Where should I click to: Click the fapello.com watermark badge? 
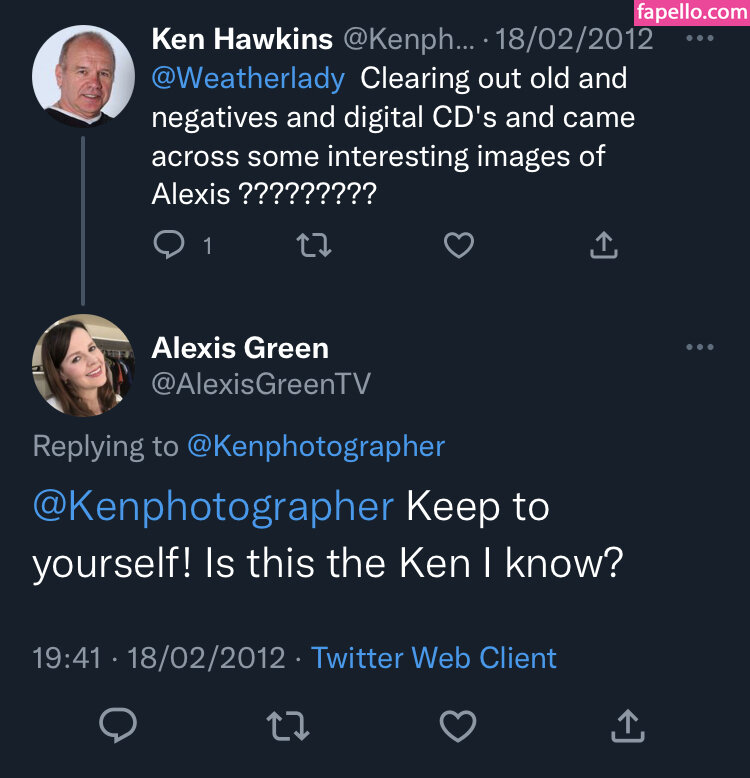coord(691,12)
